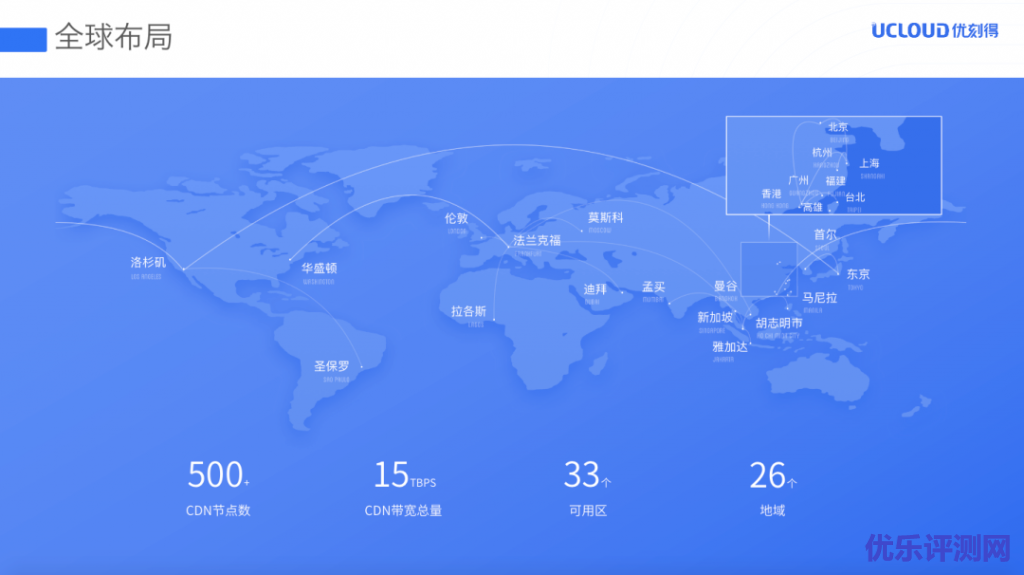The width and height of the screenshot is (1024, 575).
Task: Click the 法兰克福 location label
Action: tap(537, 240)
